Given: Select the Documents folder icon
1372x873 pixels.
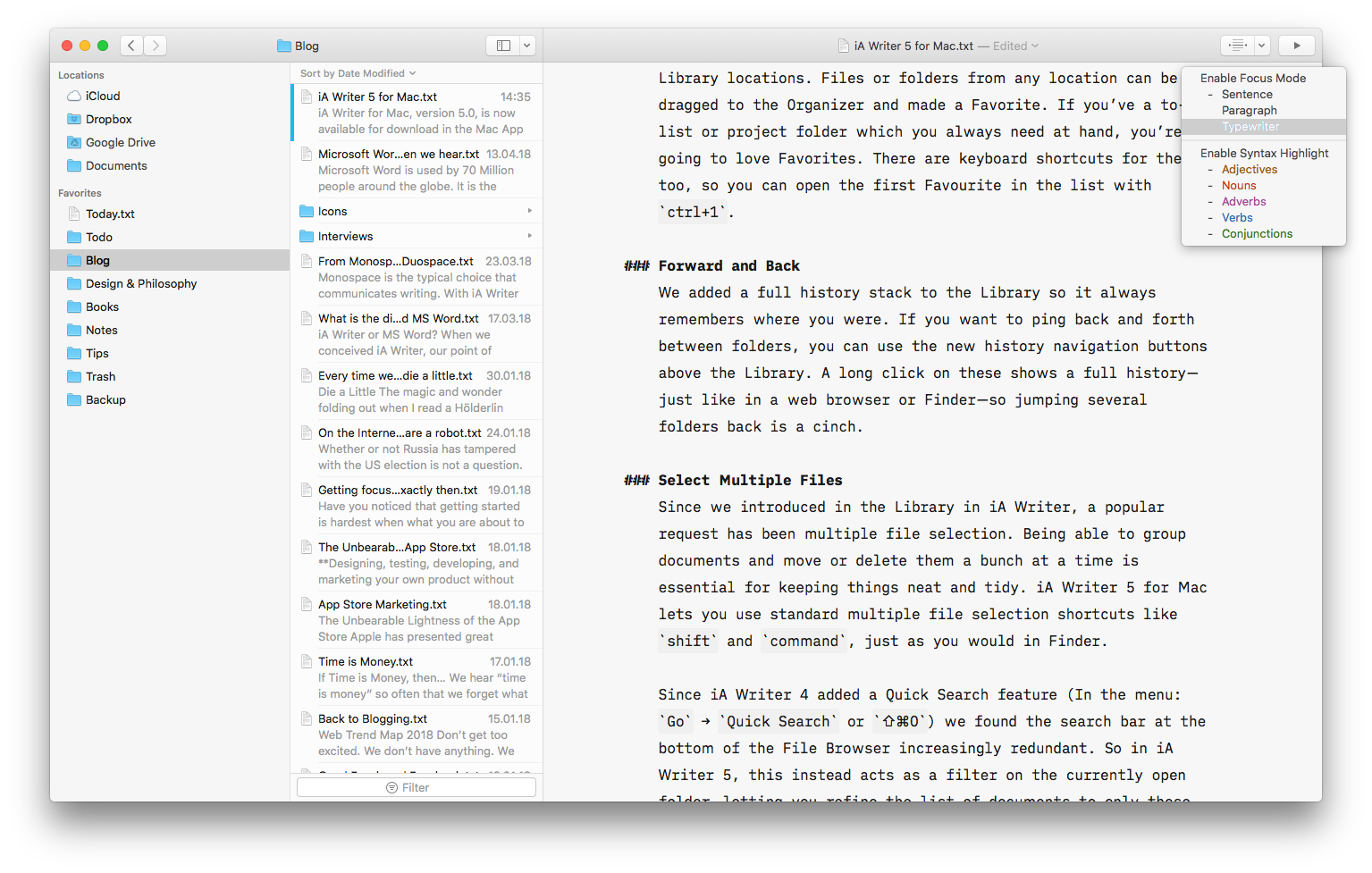Looking at the screenshot, I should [74, 165].
